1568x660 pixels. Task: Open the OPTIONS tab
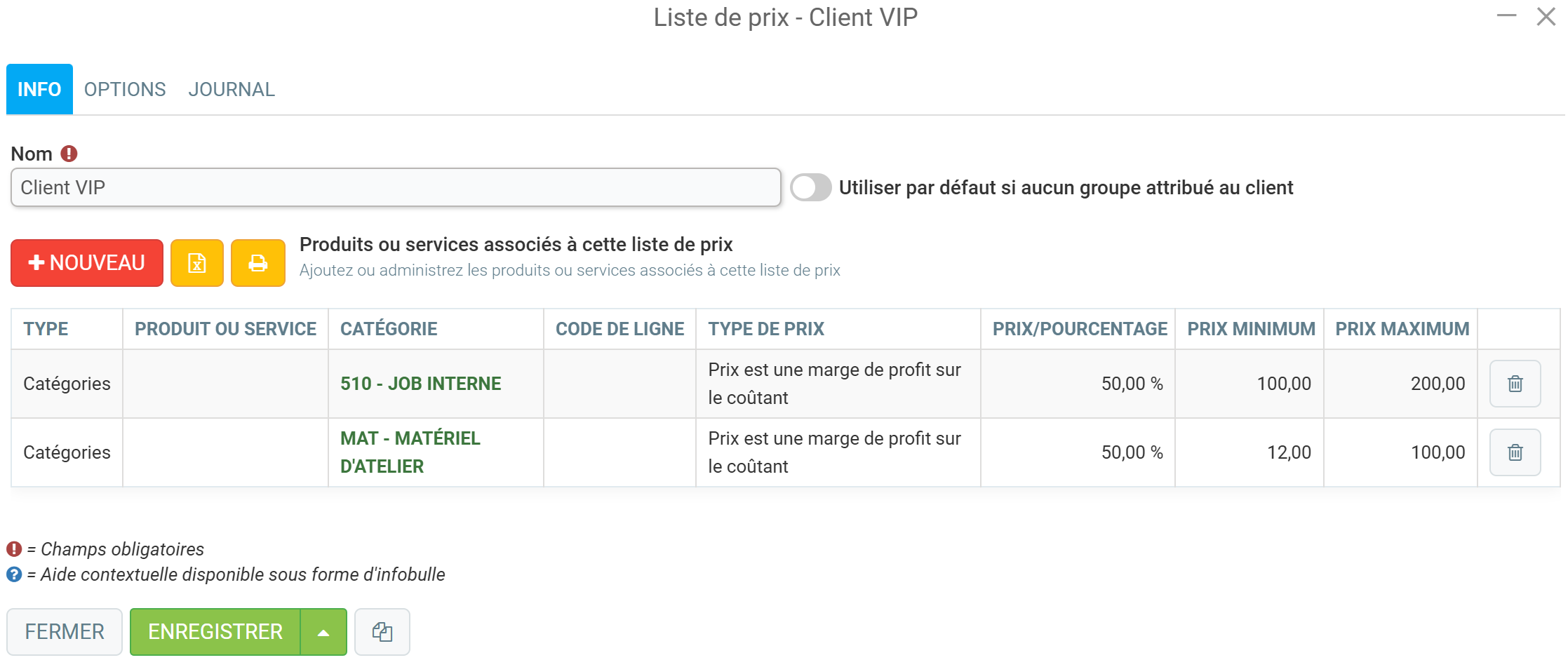pos(125,89)
